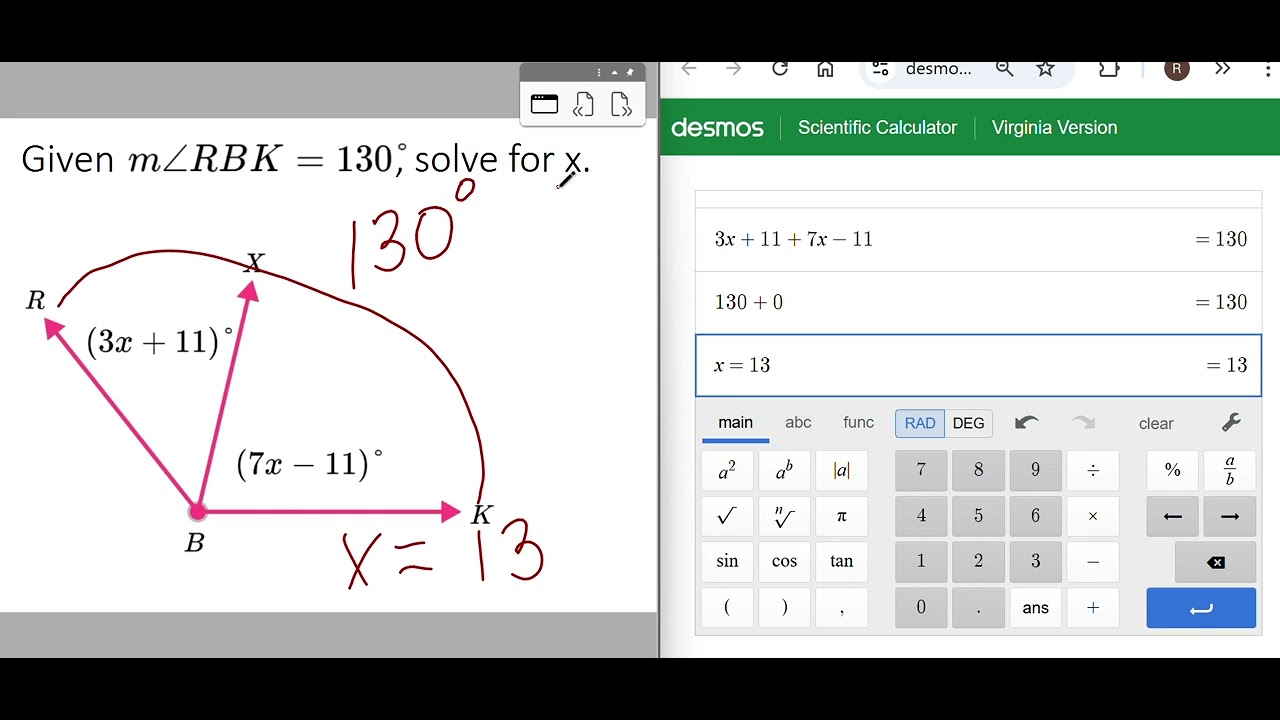Insert decimal point
This screenshot has height=720, width=1280.
[978, 608]
